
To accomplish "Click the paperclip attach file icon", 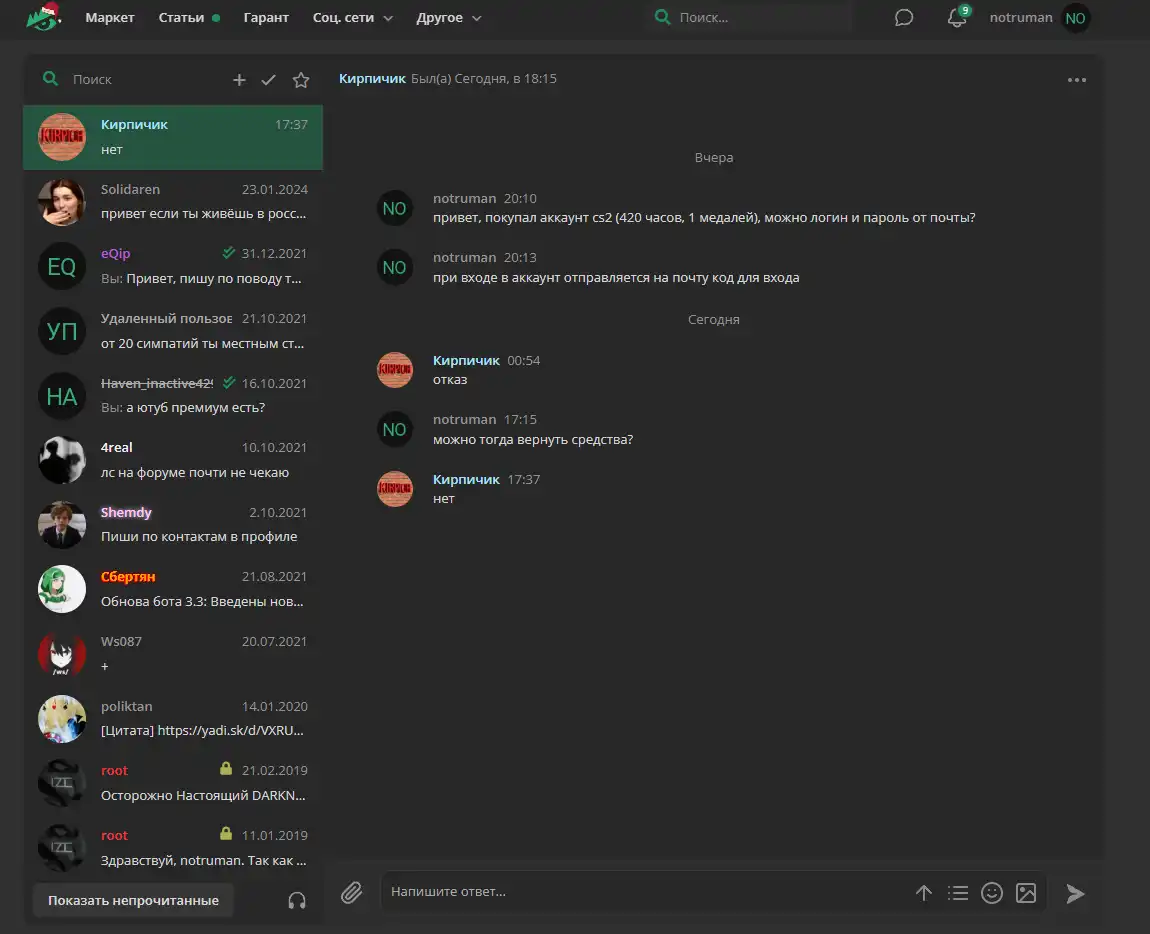I will coord(351,892).
